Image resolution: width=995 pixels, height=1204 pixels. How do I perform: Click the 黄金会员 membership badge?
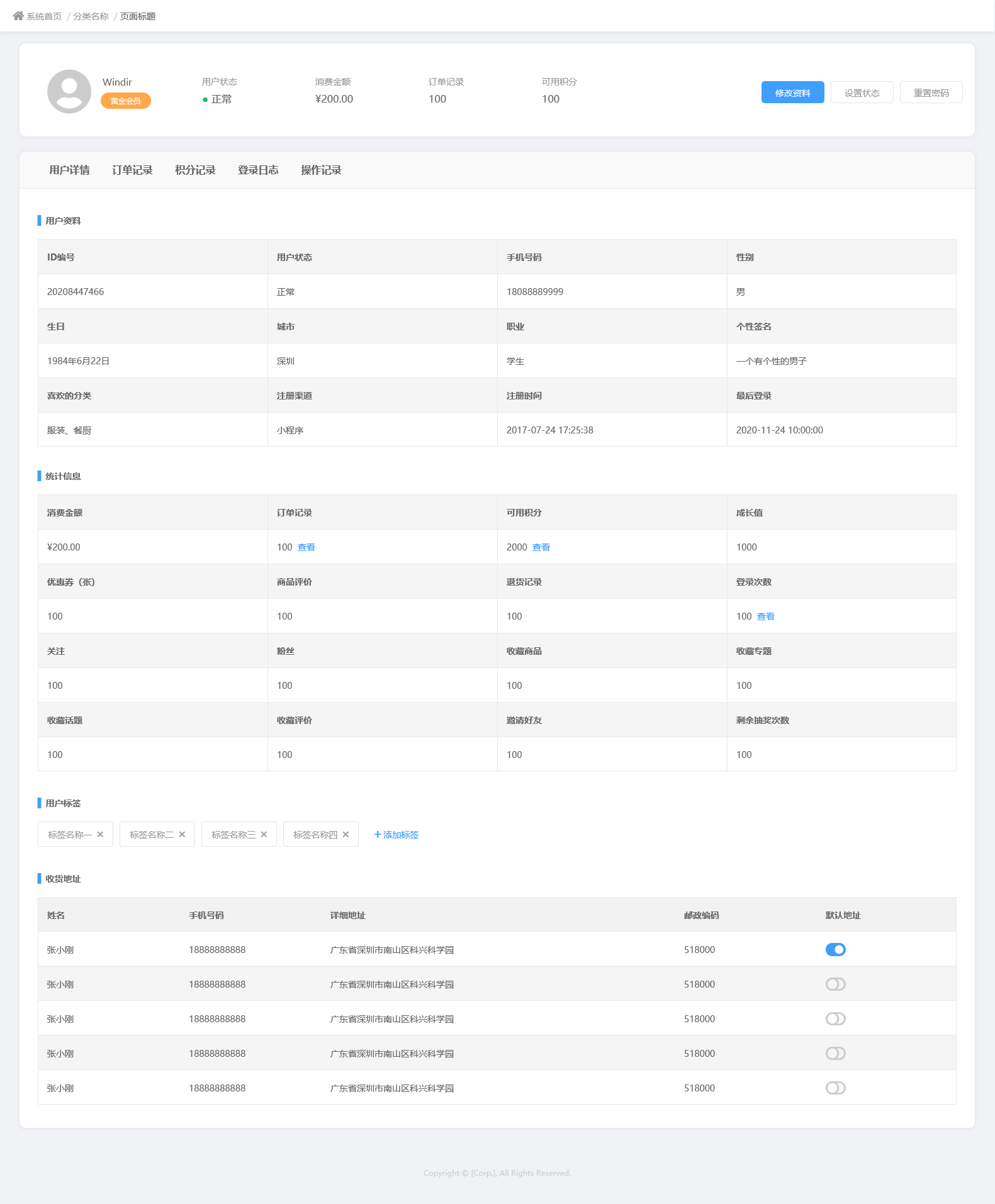(x=126, y=101)
